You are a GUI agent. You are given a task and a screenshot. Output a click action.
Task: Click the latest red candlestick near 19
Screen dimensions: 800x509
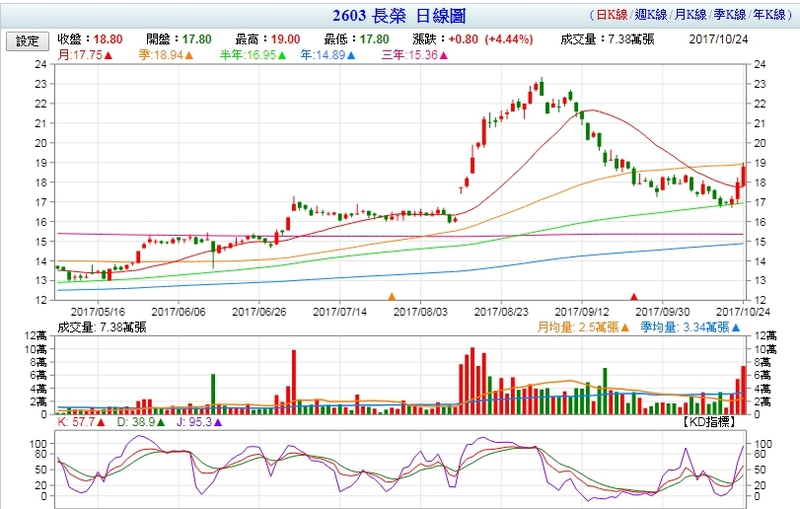[744, 176]
